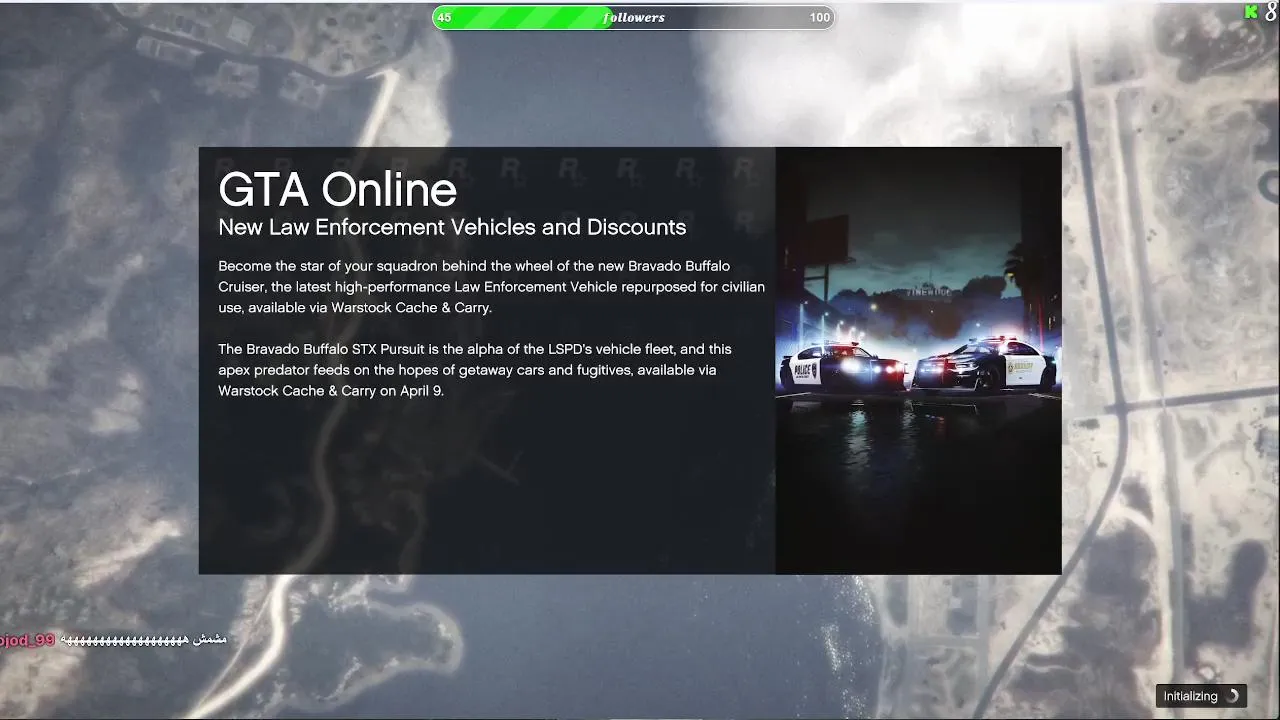
Task: Click the Initializing status label
Action: (x=1190, y=696)
